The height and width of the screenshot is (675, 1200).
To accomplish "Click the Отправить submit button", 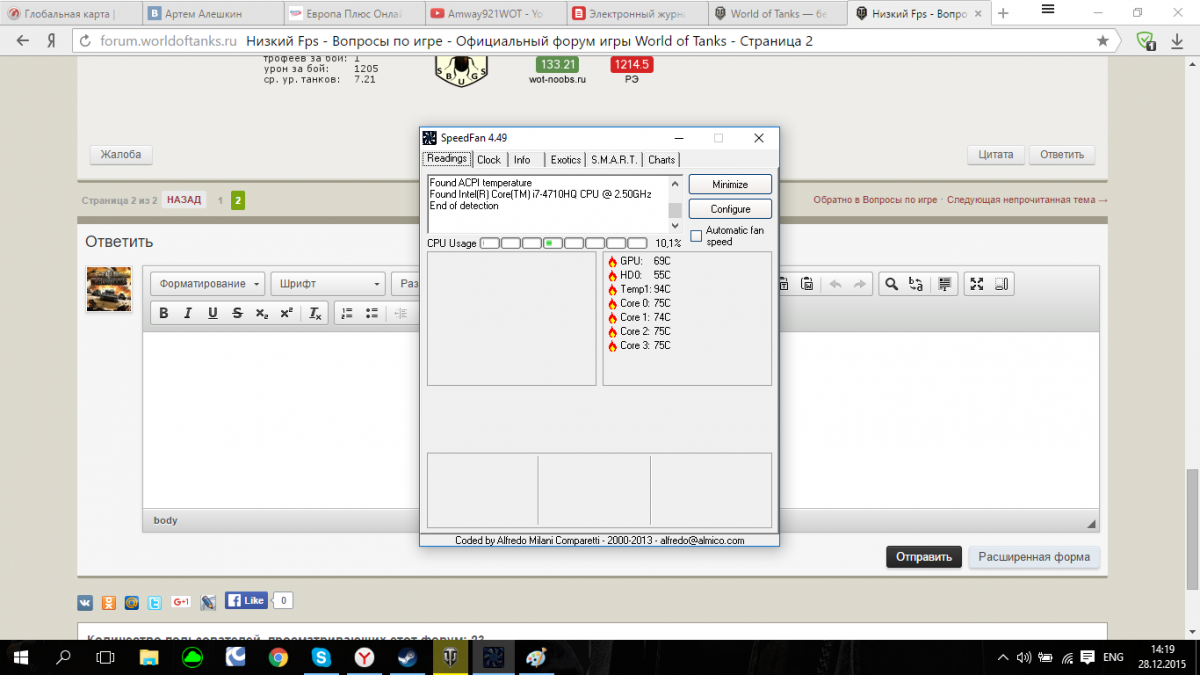I will pyautogui.click(x=924, y=557).
